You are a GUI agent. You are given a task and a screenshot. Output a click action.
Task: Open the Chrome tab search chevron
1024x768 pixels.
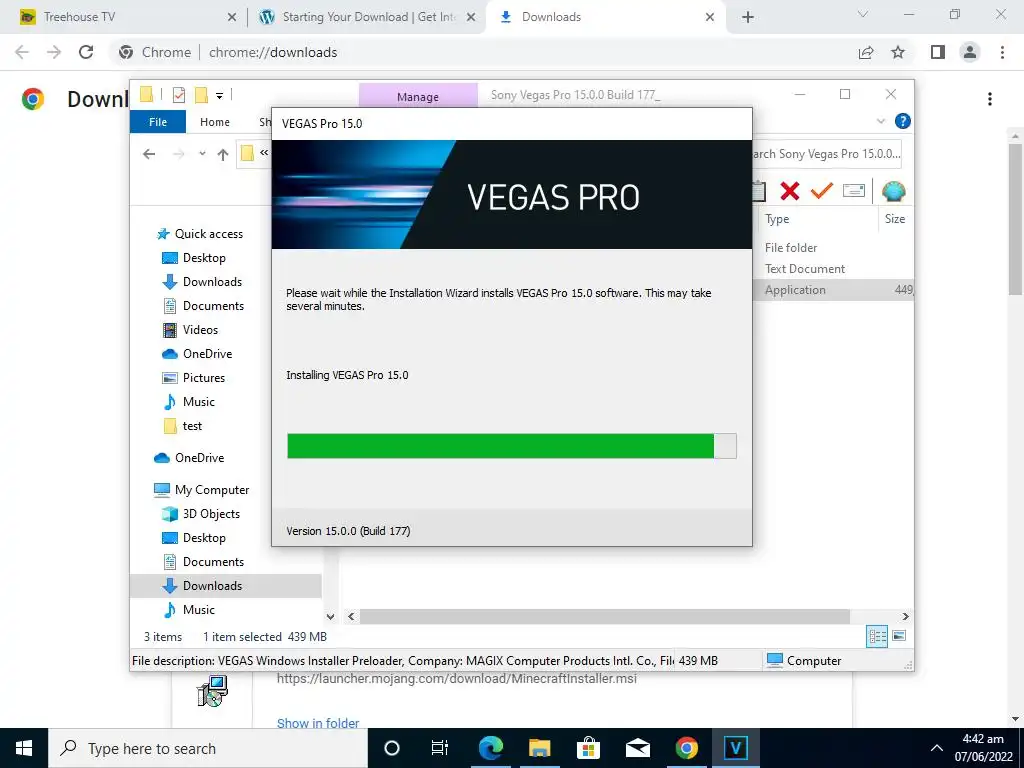coord(863,14)
